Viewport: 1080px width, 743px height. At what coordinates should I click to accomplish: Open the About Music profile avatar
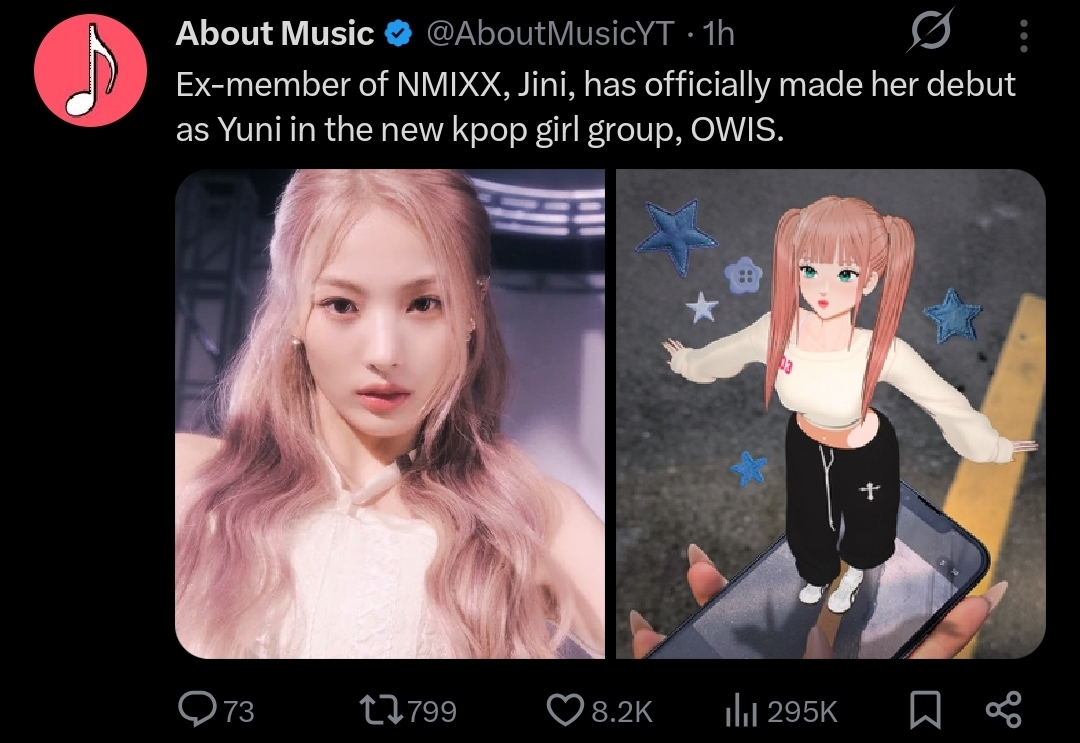[90, 70]
